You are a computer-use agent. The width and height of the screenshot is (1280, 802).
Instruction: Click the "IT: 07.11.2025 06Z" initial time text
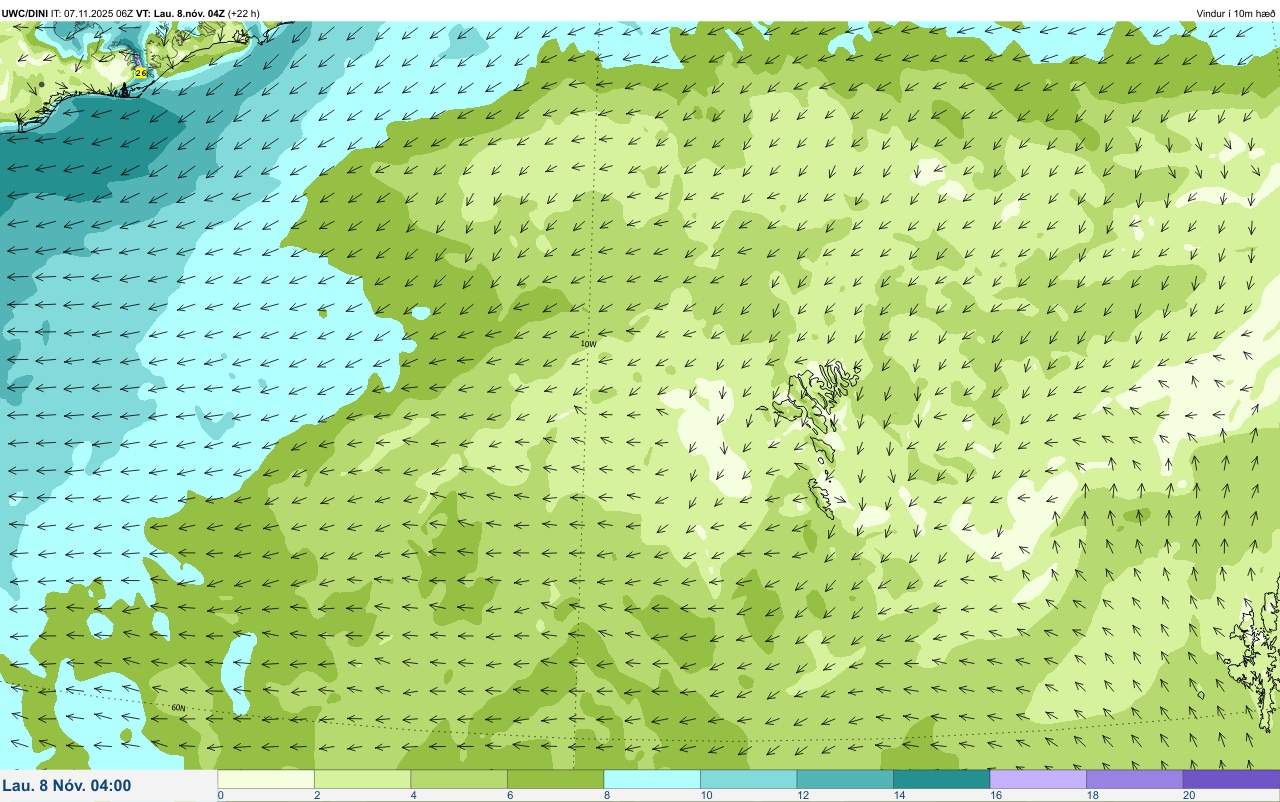[92, 13]
